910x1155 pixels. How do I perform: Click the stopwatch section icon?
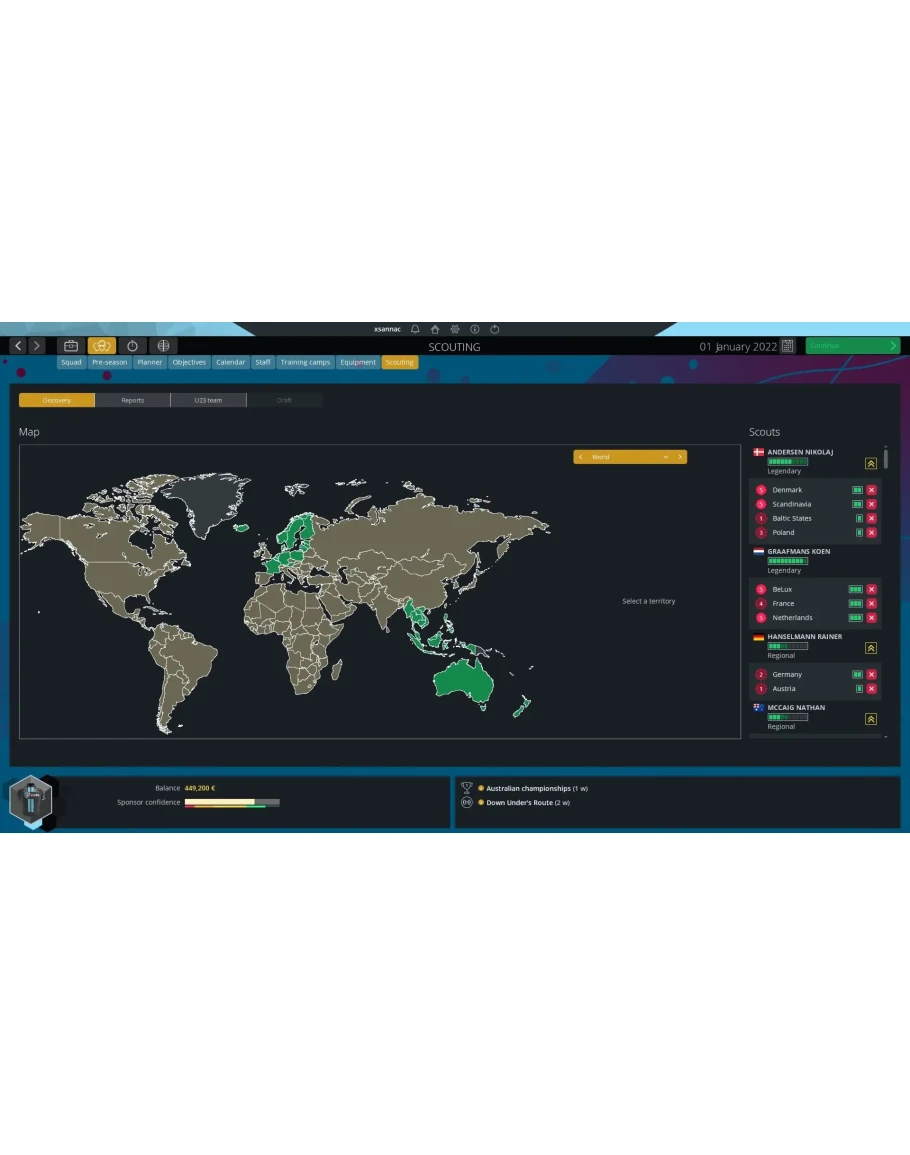tap(132, 346)
